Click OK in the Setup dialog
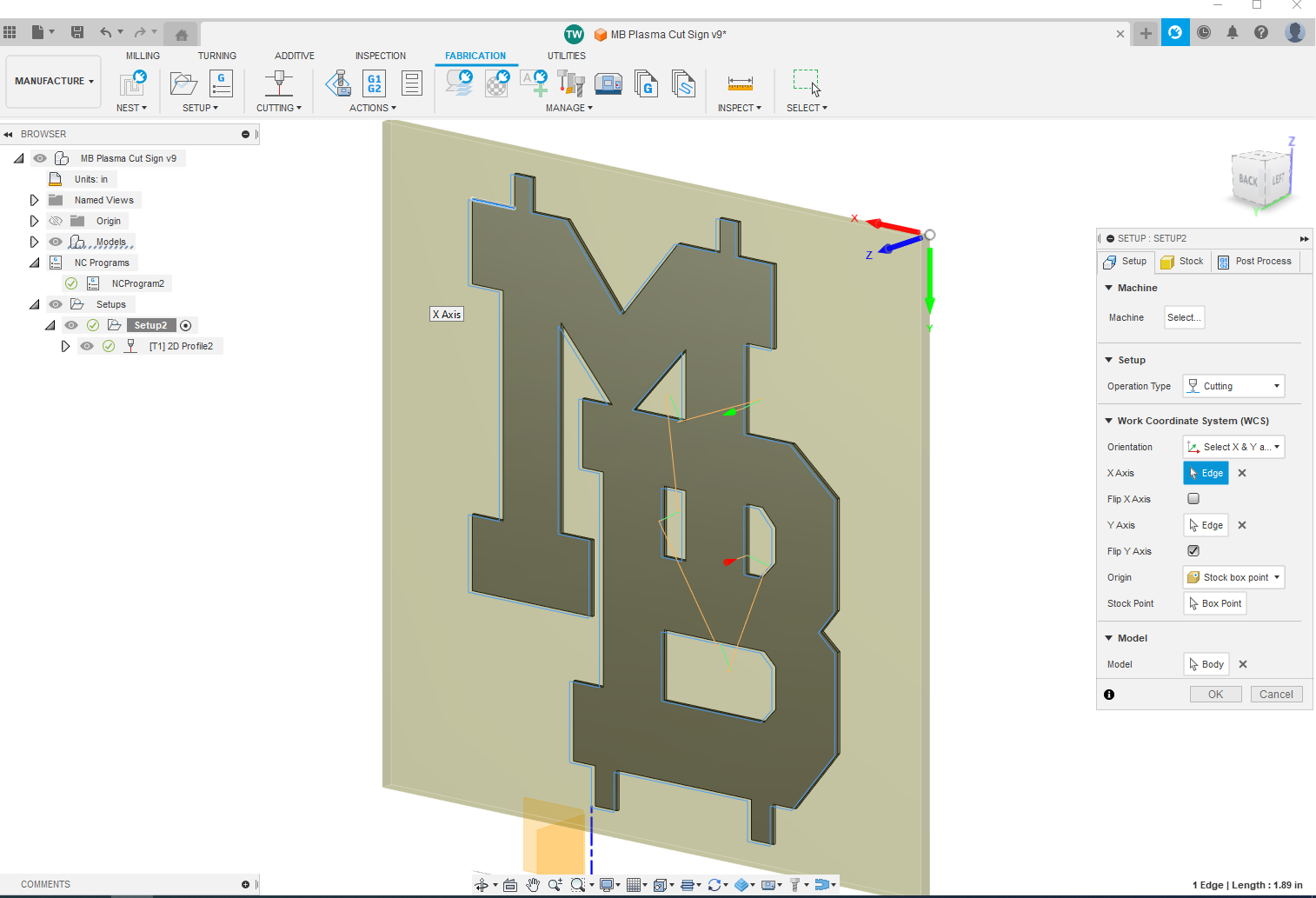This screenshot has width=1316, height=898. point(1215,695)
